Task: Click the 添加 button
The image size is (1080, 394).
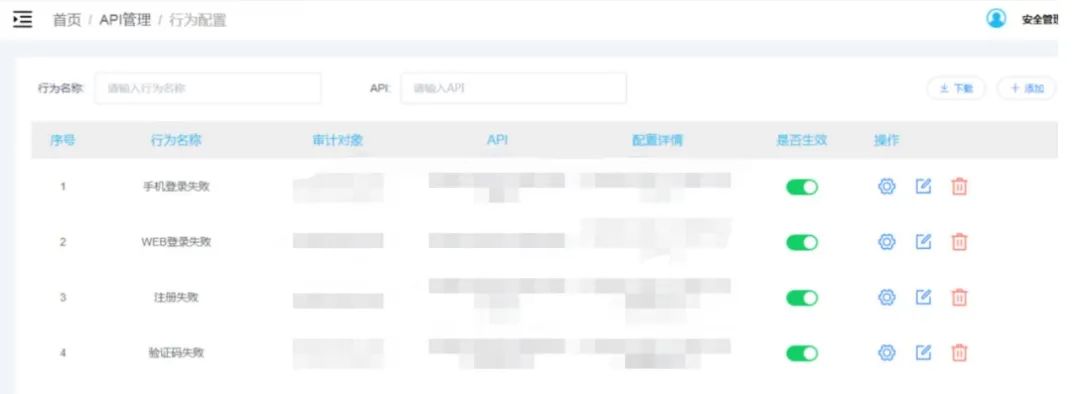Action: pyautogui.click(x=1026, y=88)
